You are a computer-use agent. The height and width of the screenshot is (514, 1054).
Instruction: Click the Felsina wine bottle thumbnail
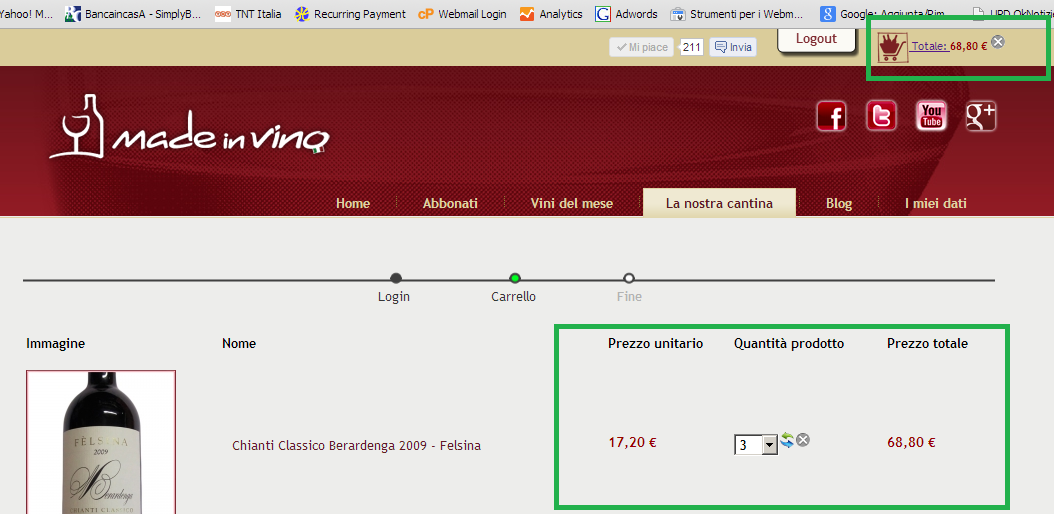click(x=101, y=441)
